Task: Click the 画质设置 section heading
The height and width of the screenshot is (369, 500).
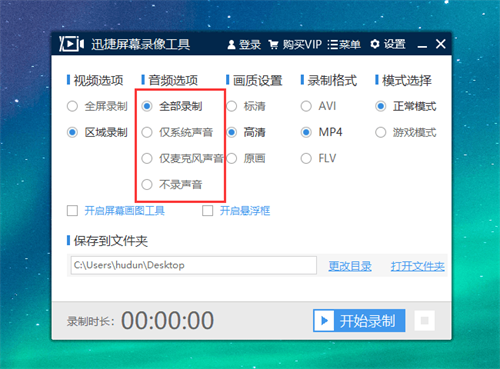Action: coord(258,80)
